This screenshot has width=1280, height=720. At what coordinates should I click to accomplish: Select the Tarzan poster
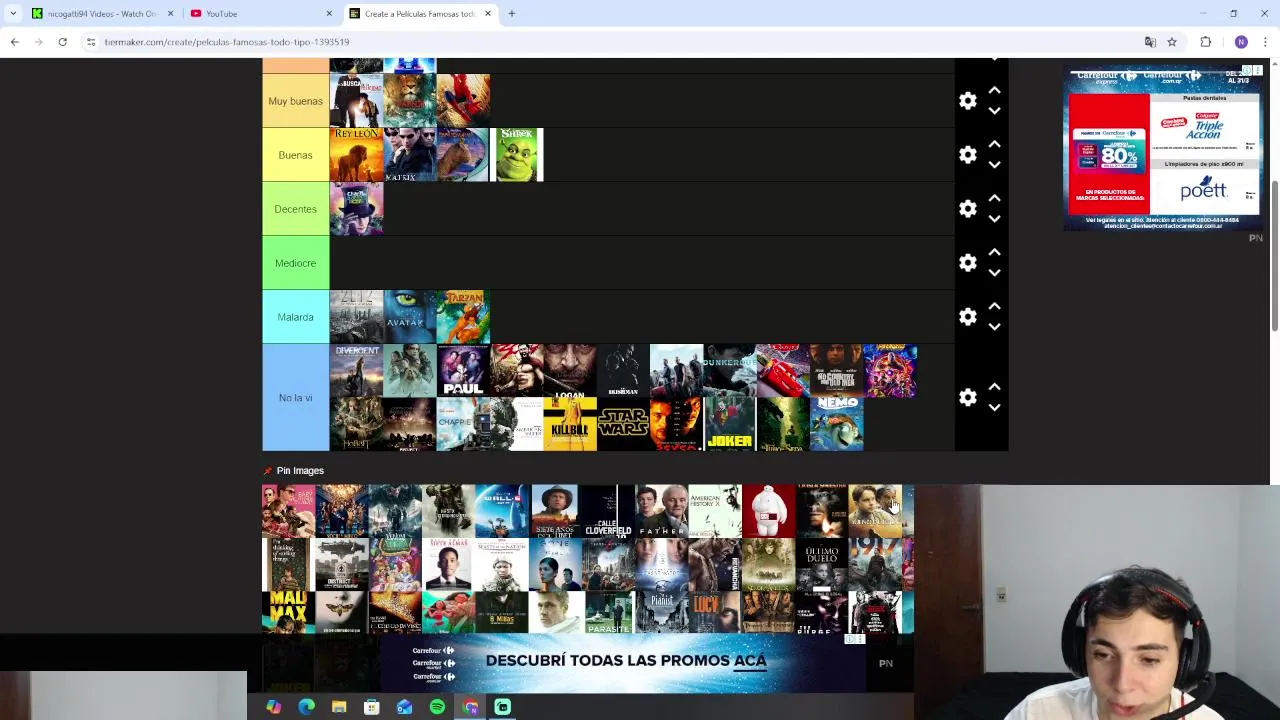coord(463,317)
